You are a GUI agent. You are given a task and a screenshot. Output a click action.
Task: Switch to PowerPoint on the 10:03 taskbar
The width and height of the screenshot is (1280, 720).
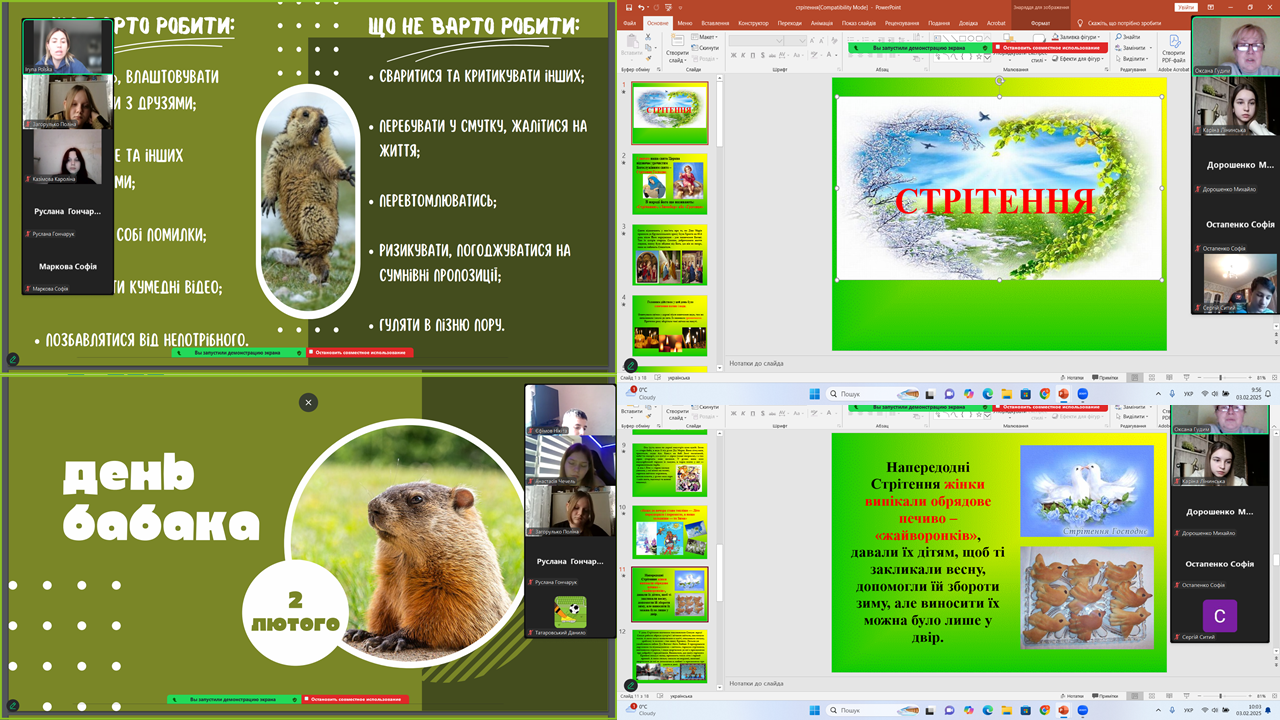1063,711
